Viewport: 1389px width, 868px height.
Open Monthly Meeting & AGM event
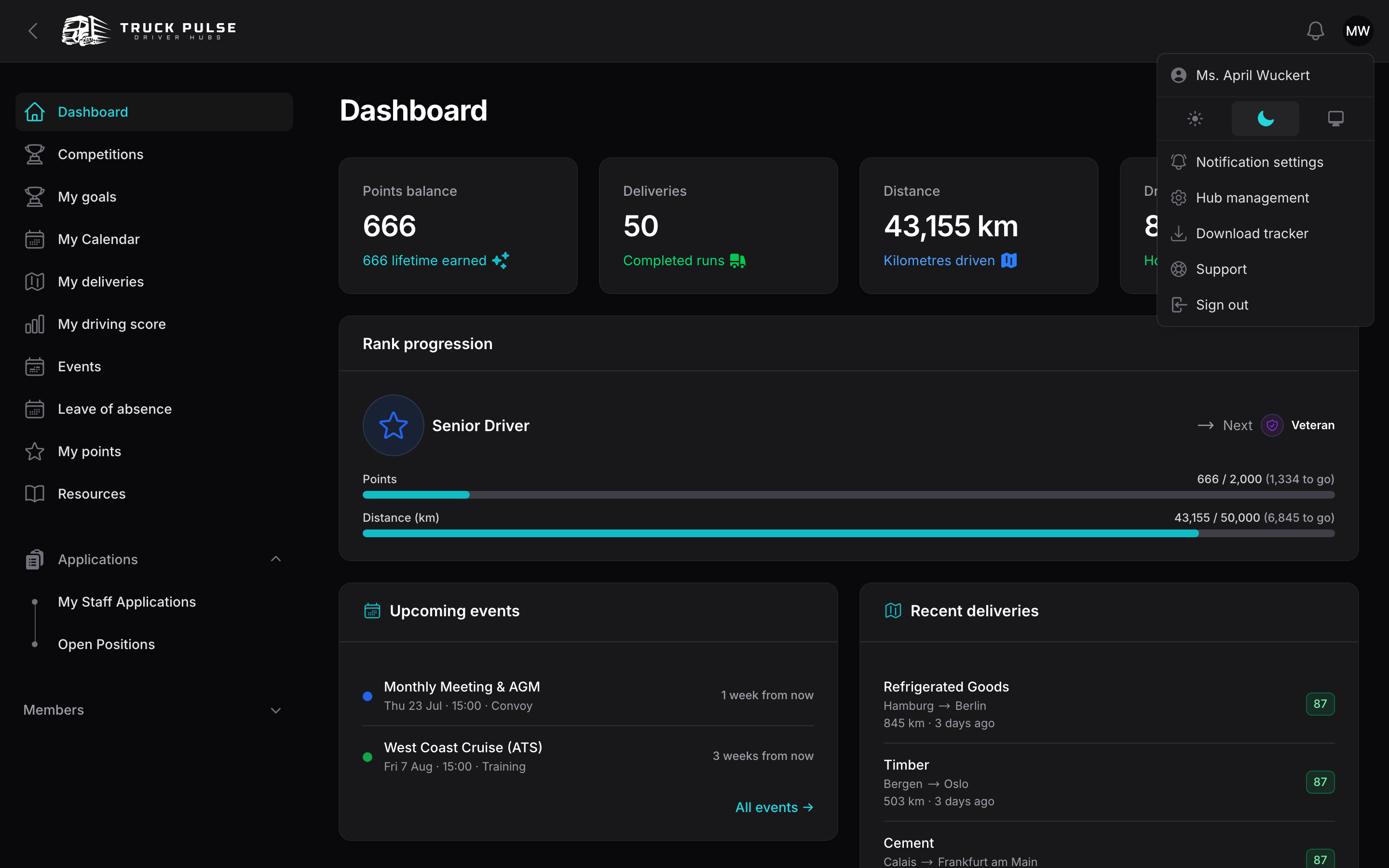pos(588,696)
